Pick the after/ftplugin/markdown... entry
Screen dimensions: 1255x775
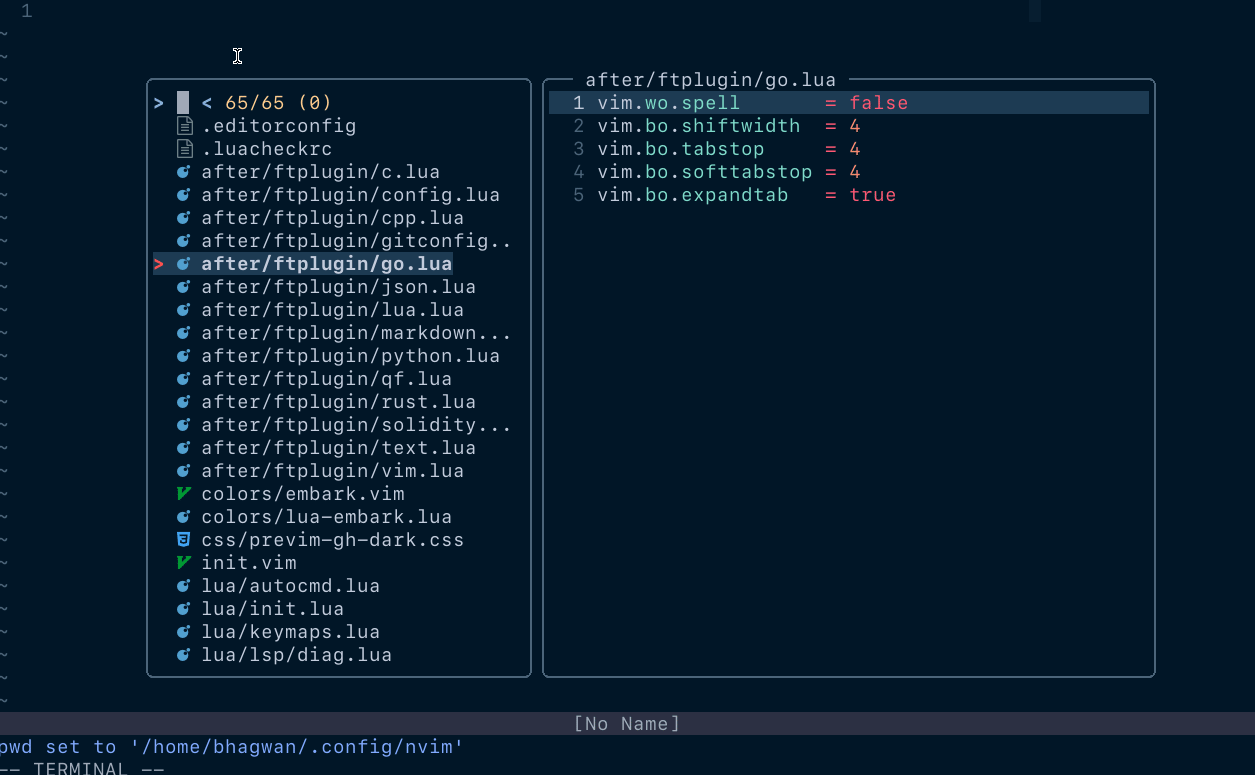coord(357,333)
